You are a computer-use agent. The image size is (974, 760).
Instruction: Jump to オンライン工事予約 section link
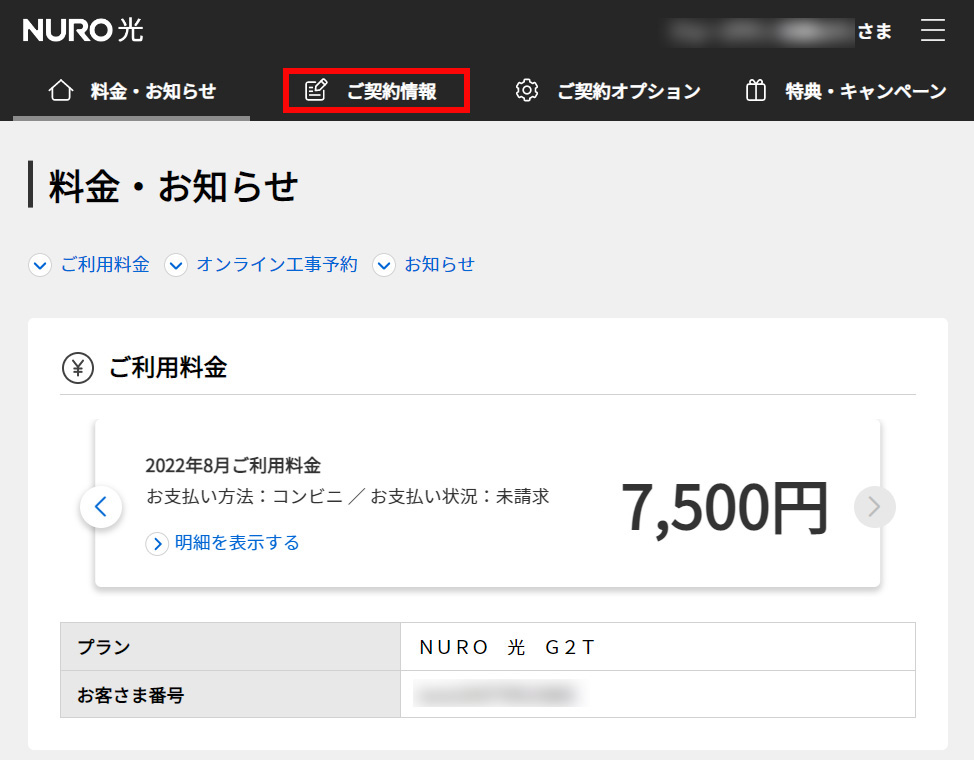[277, 265]
